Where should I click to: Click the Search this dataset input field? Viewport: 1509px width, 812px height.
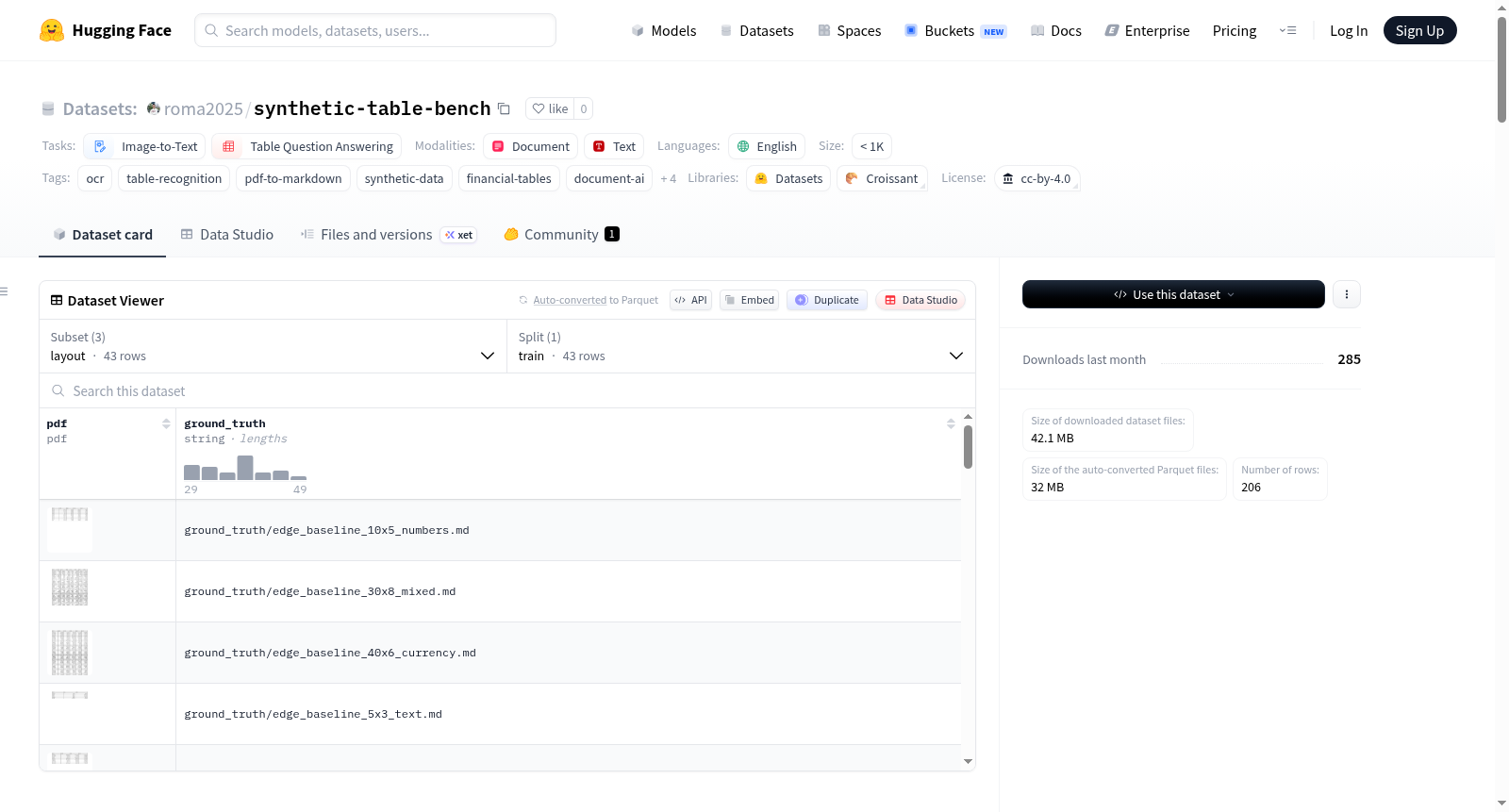point(507,390)
